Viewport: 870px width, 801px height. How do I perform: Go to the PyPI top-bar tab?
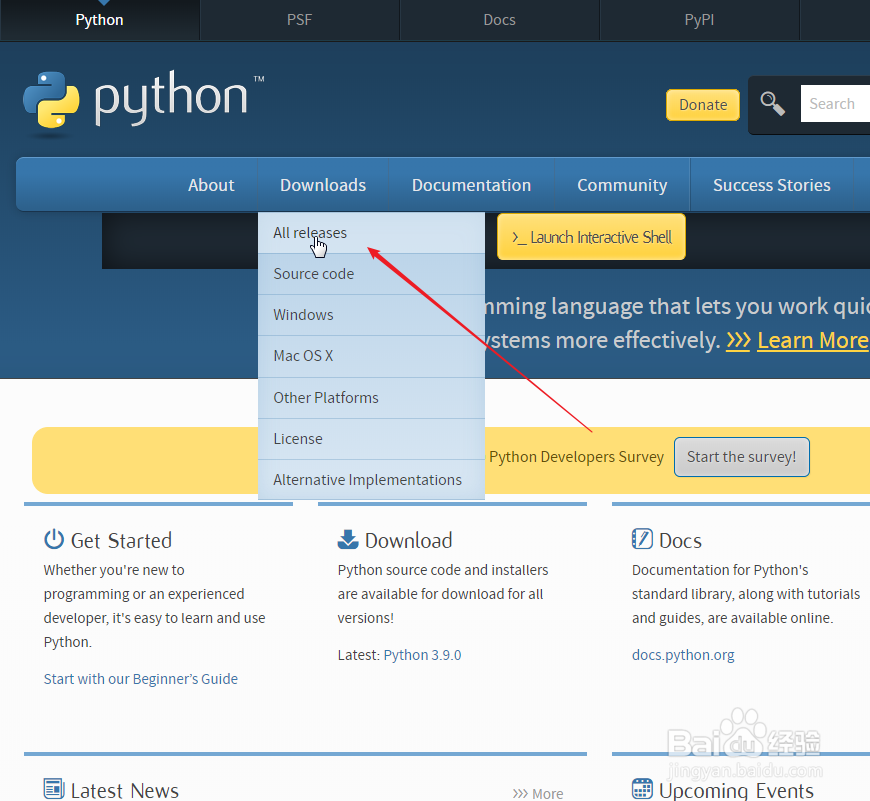[699, 20]
